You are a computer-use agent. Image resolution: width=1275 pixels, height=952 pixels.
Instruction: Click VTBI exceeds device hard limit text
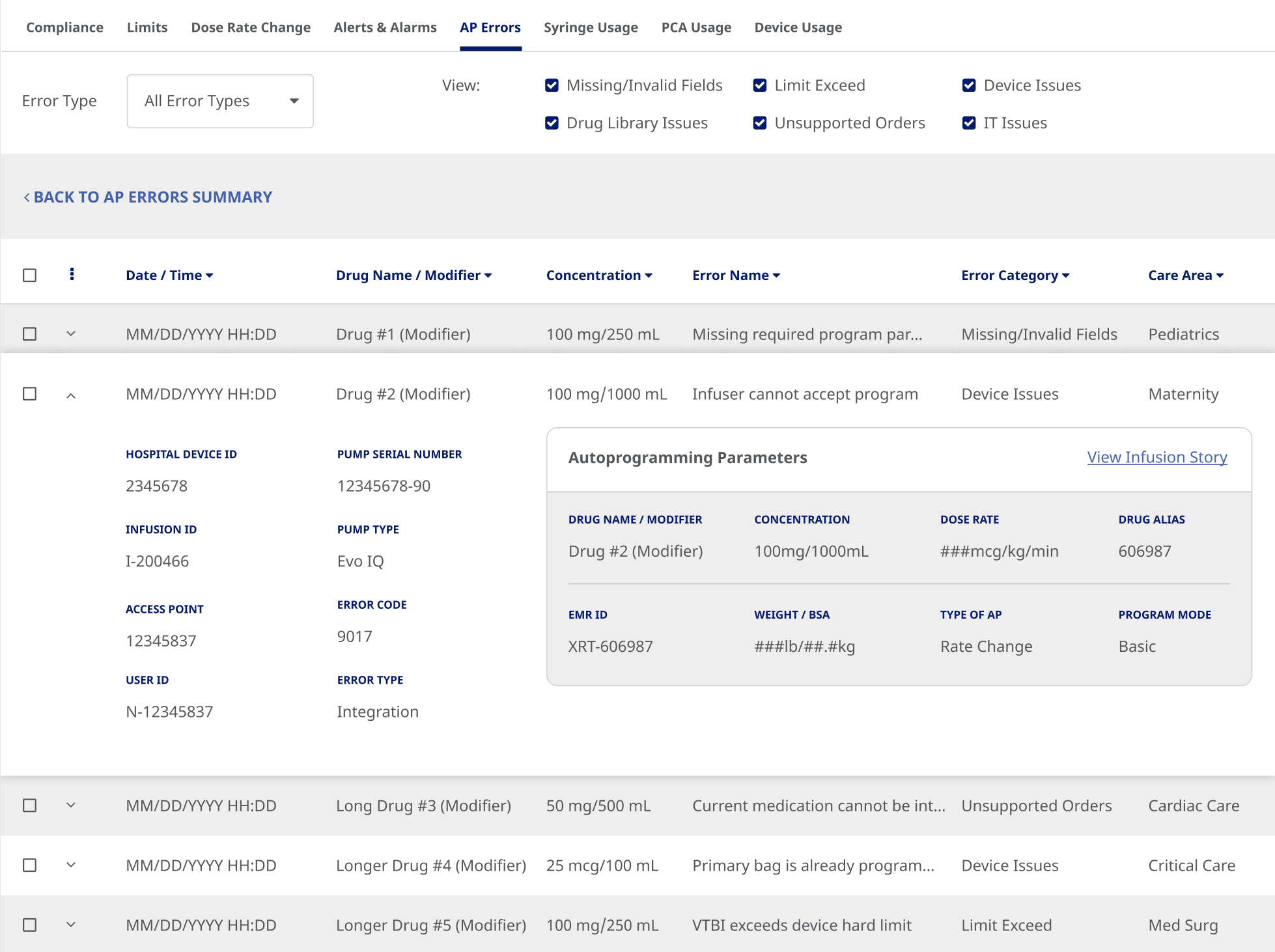click(x=802, y=925)
